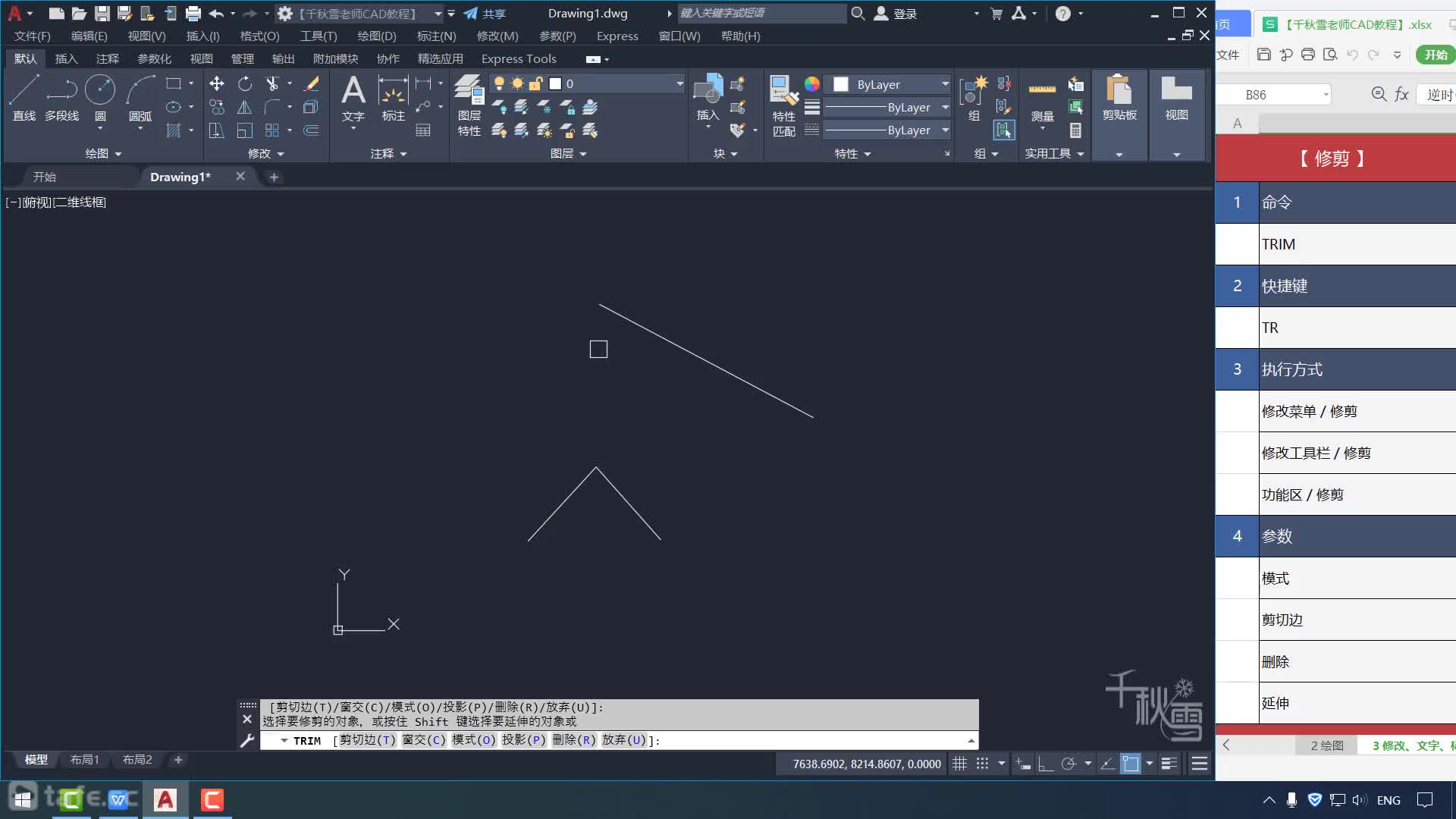Screen dimensions: 1456x819
Task: Open the 修改(M) menu
Action: 497,36
